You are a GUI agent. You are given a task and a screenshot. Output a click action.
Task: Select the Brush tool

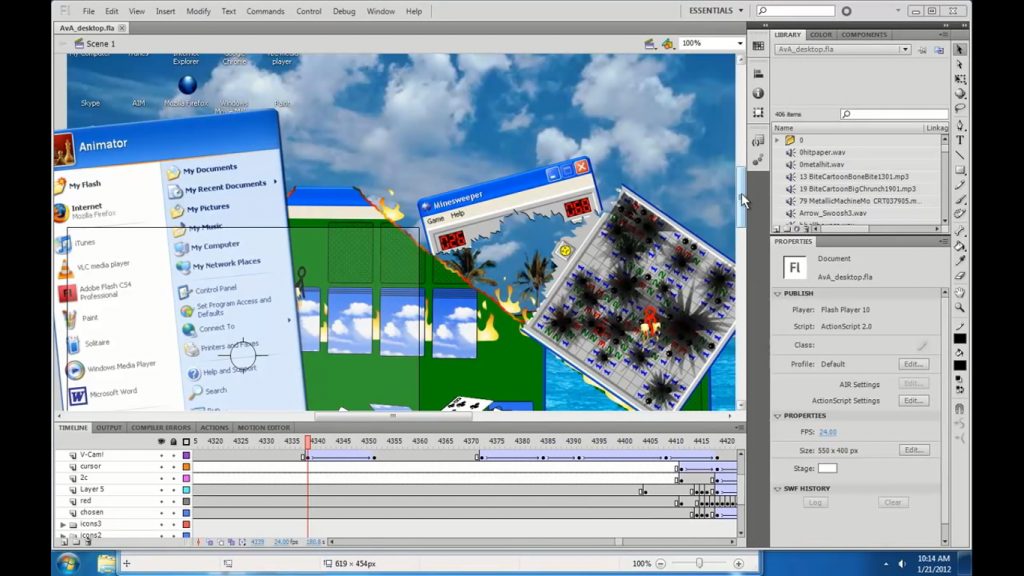click(959, 200)
